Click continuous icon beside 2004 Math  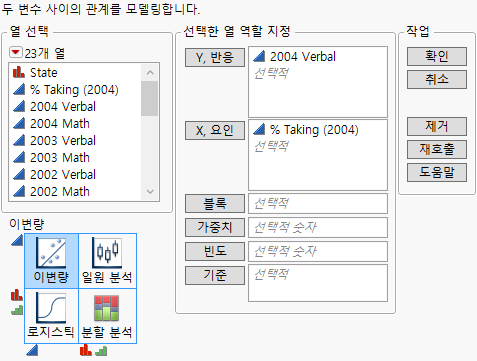point(19,123)
